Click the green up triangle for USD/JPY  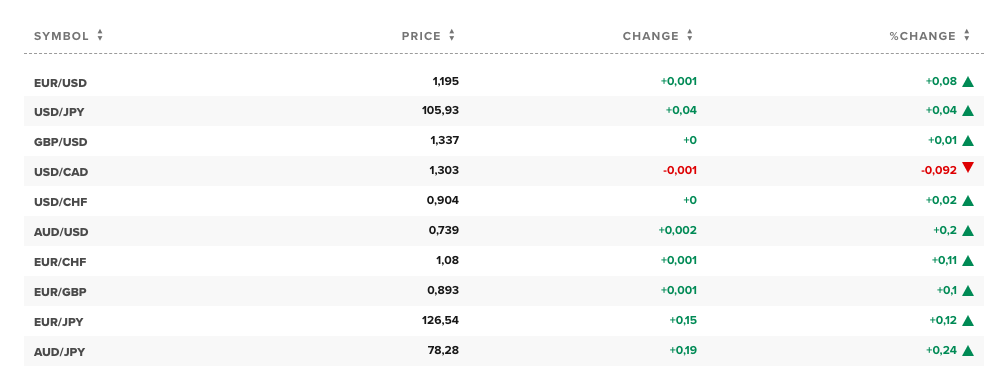point(968,111)
